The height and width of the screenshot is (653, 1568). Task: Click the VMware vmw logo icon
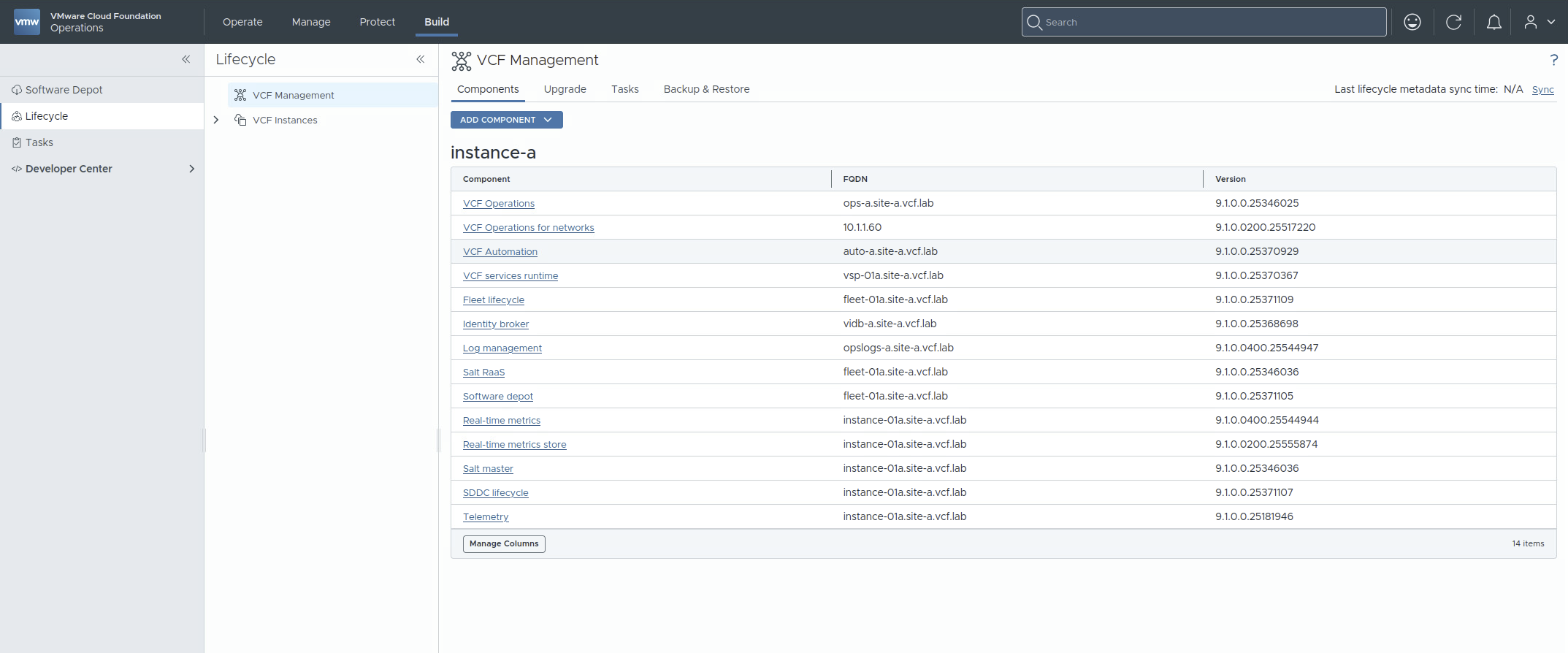click(27, 22)
